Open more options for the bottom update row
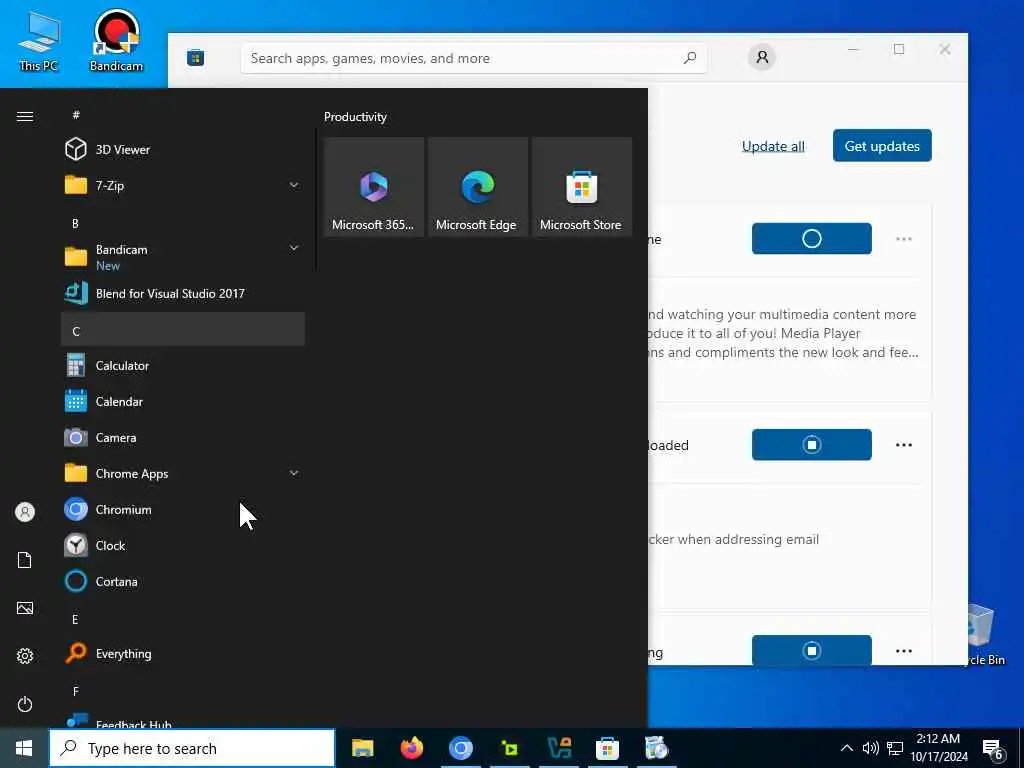 pos(904,651)
